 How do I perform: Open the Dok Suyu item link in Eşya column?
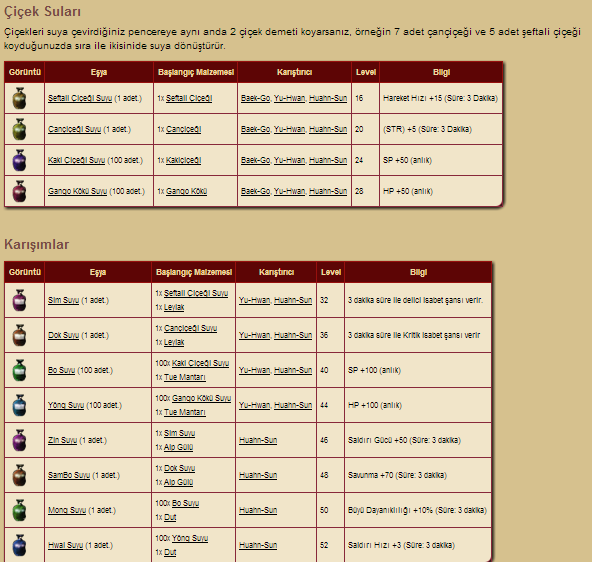coord(63,335)
